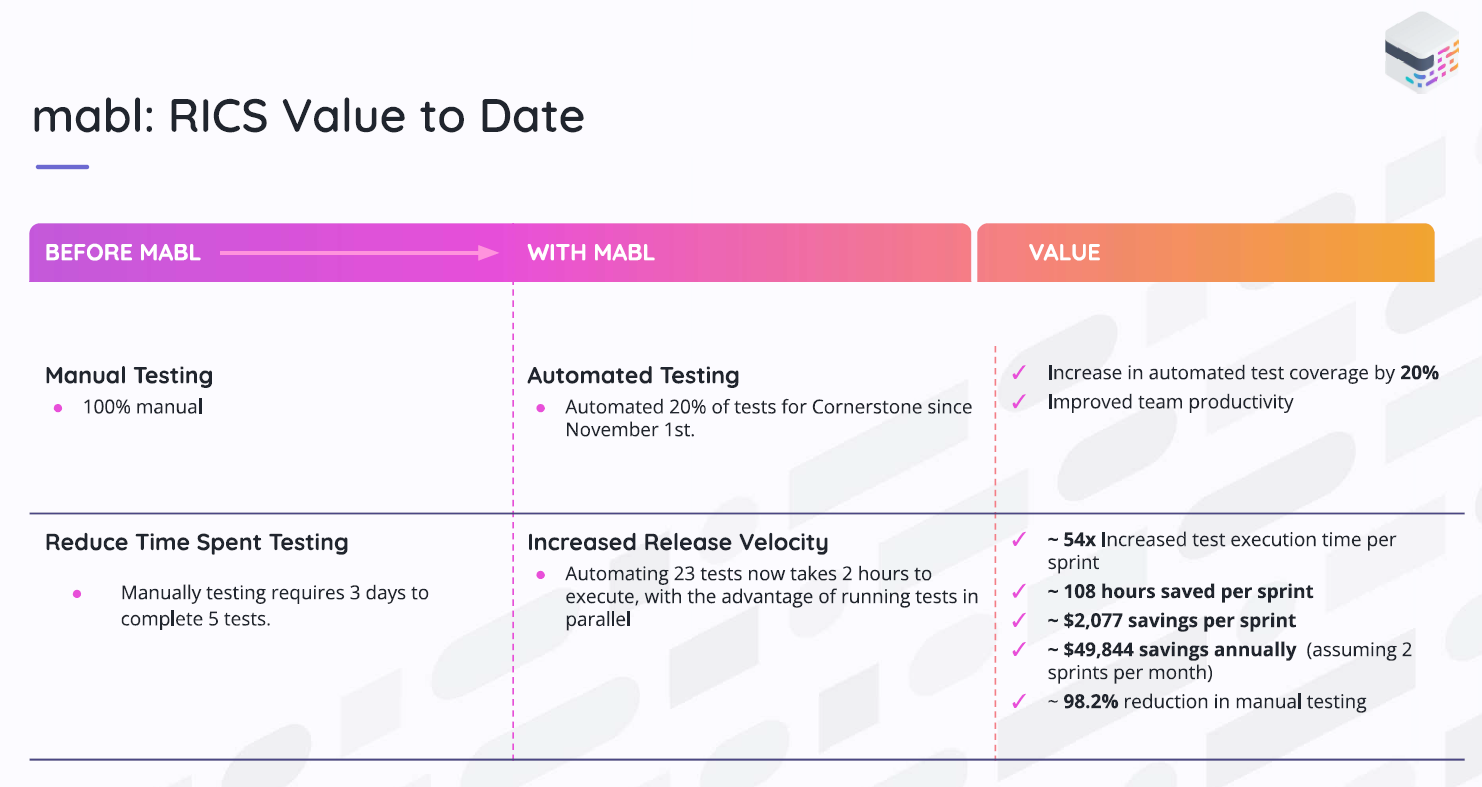
Task: Click checkmark next to Improved team productivity
Action: pos(1019,402)
